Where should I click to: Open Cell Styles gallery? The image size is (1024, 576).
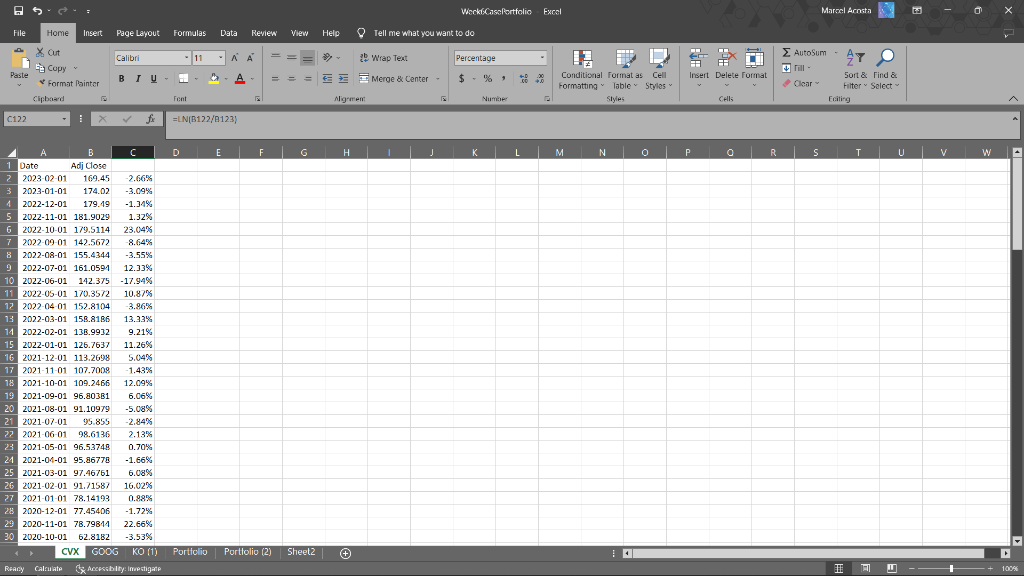click(659, 69)
